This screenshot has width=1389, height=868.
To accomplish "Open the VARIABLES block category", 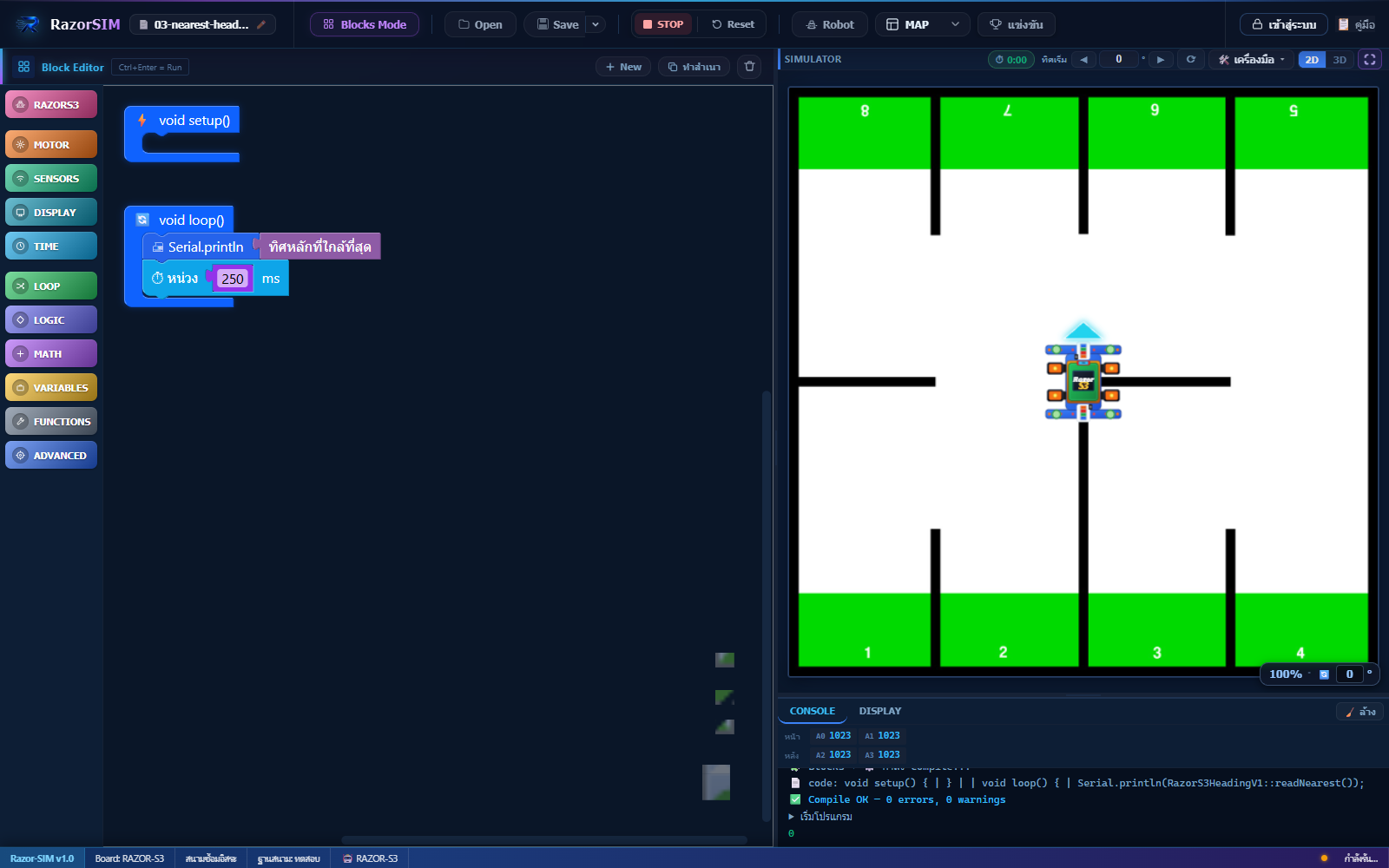I will (51, 388).
